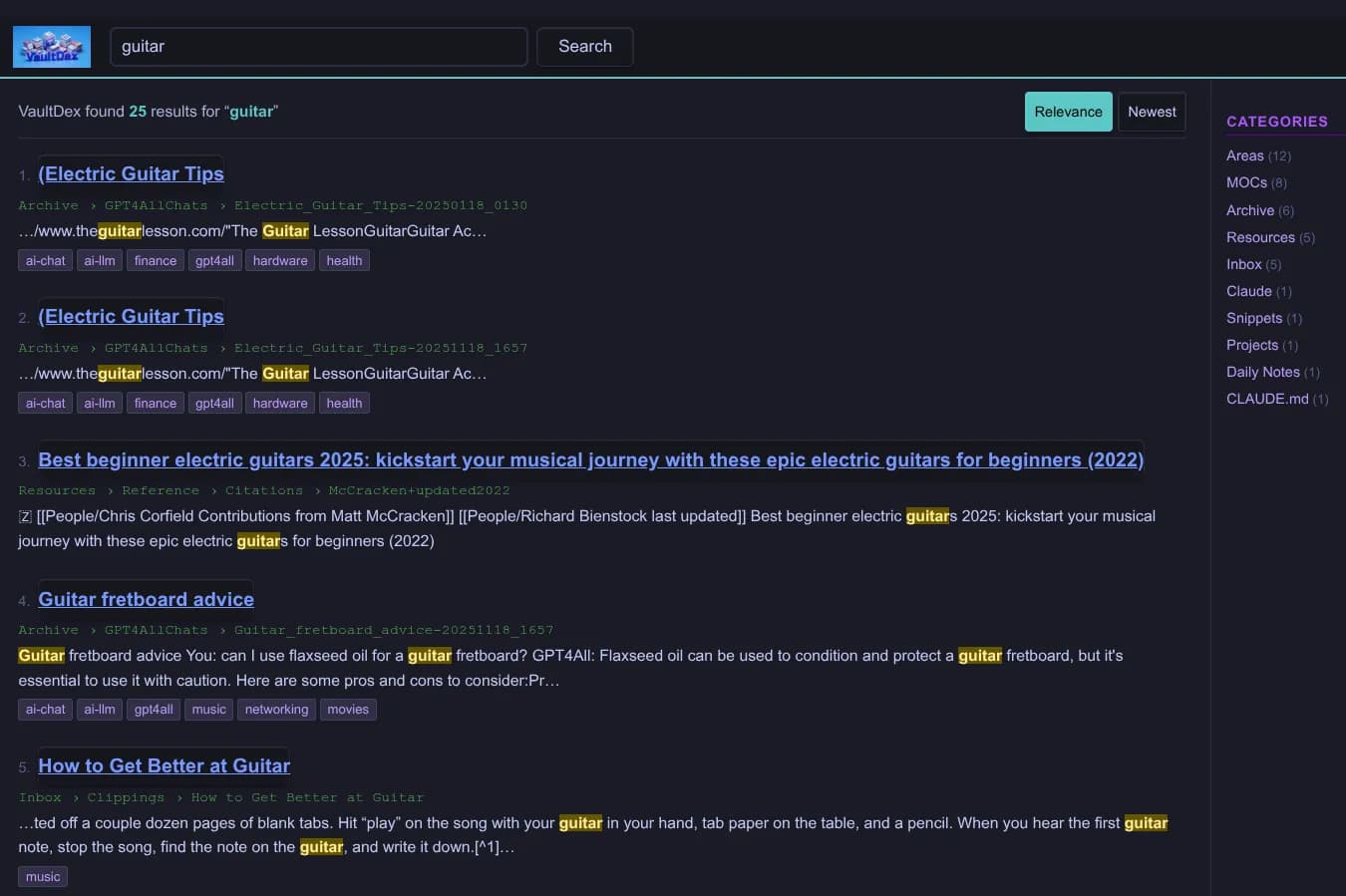The image size is (1346, 896).
Task: Click finance tag under second result
Action: 156,404
